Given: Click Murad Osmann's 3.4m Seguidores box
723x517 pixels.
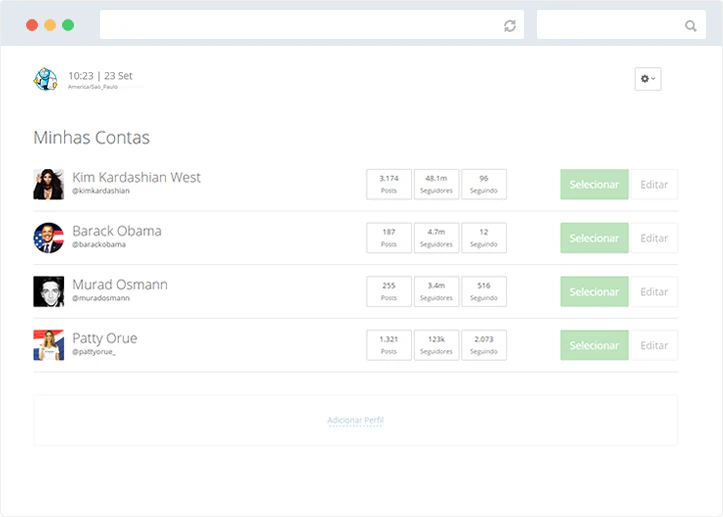Looking at the screenshot, I should (x=436, y=291).
